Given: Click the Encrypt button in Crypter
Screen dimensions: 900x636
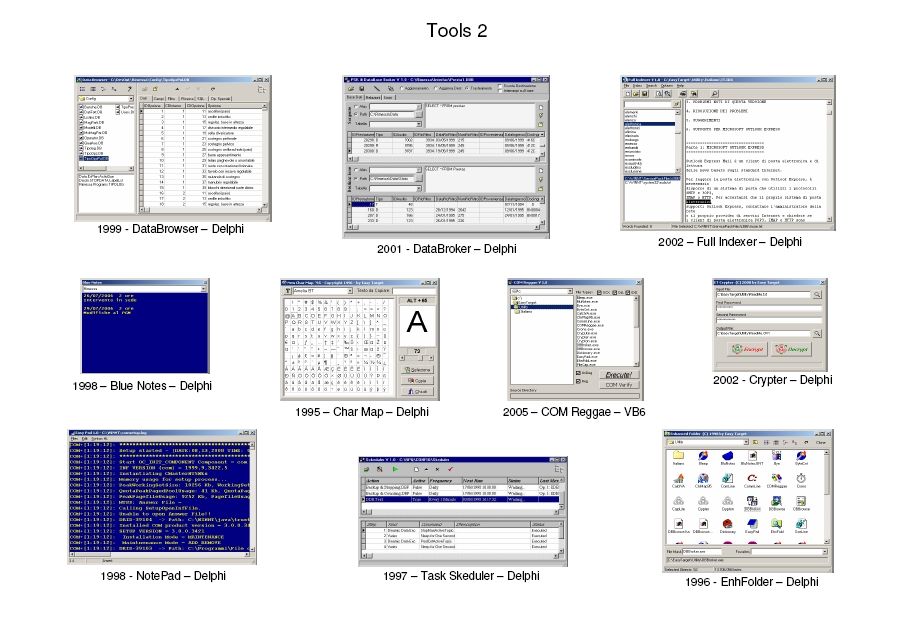Looking at the screenshot, I should [747, 349].
